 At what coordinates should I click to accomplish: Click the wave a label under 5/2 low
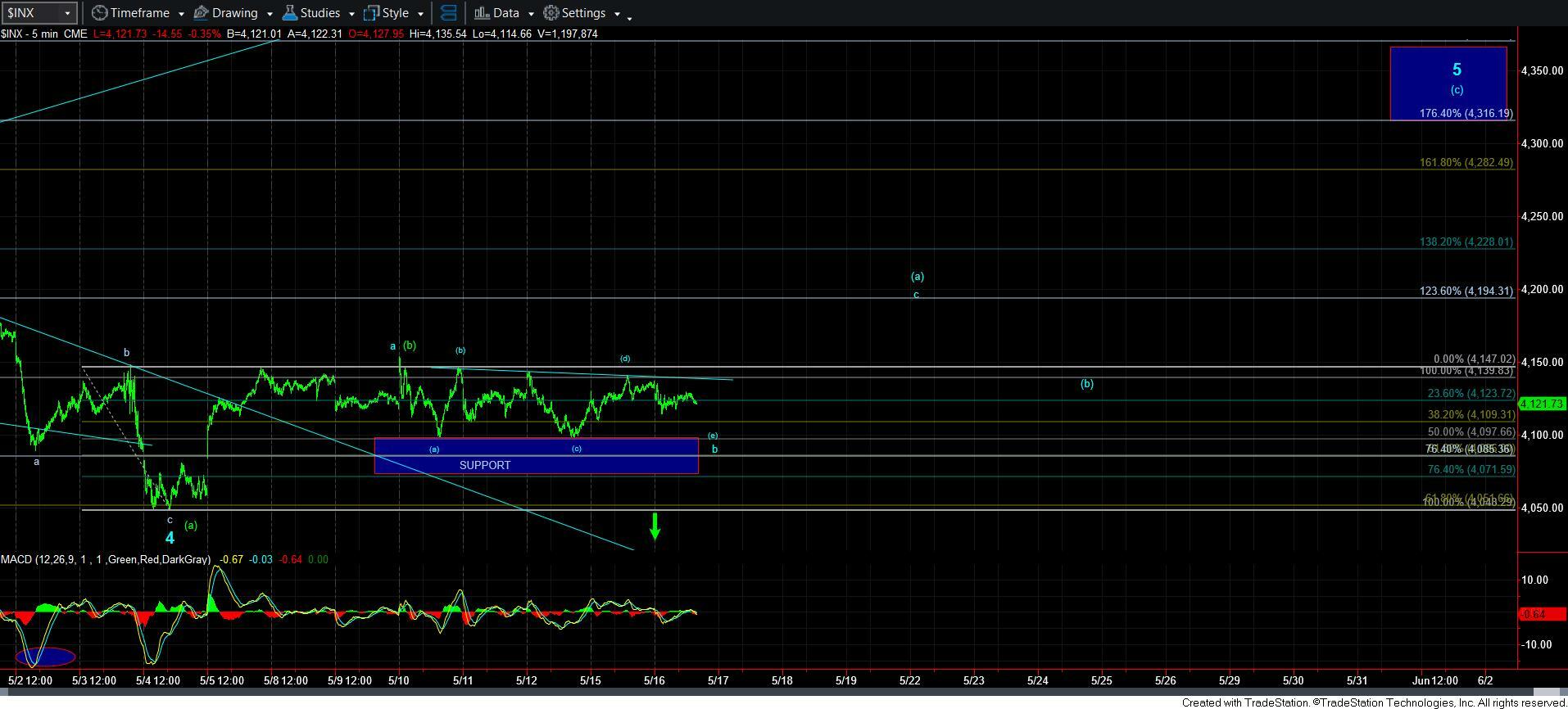coord(36,462)
